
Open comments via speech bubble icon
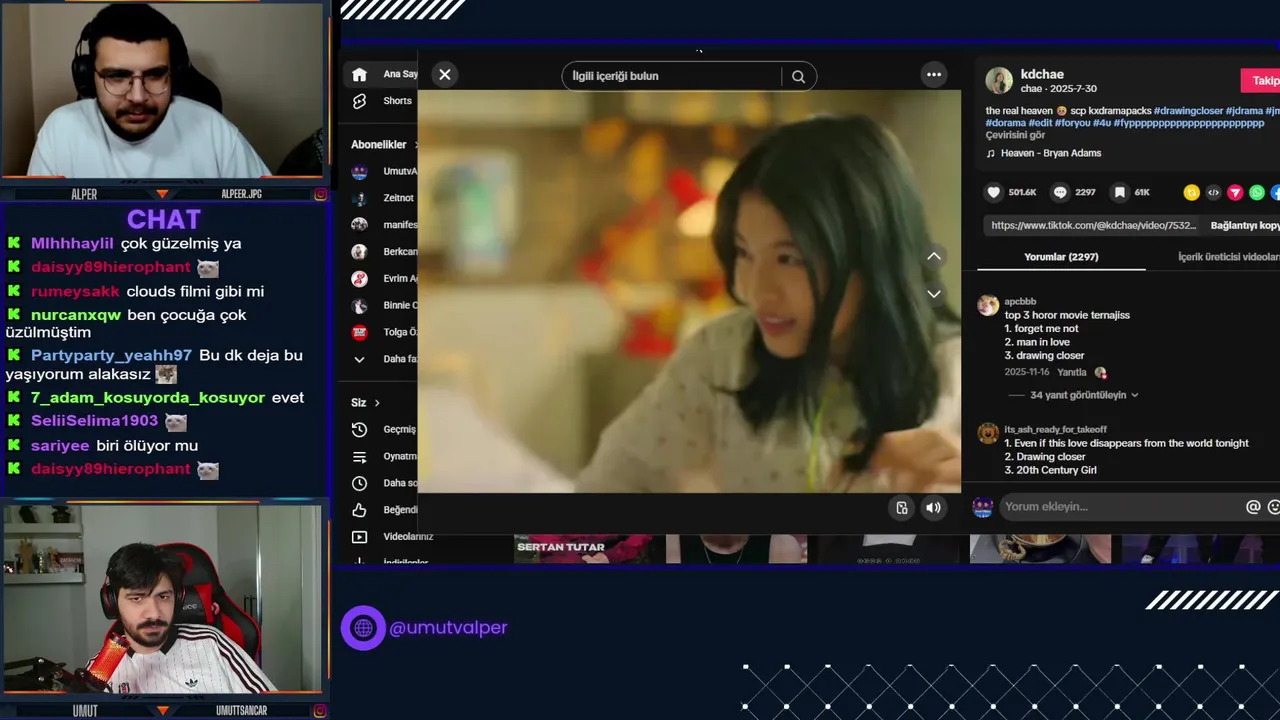pos(1060,192)
